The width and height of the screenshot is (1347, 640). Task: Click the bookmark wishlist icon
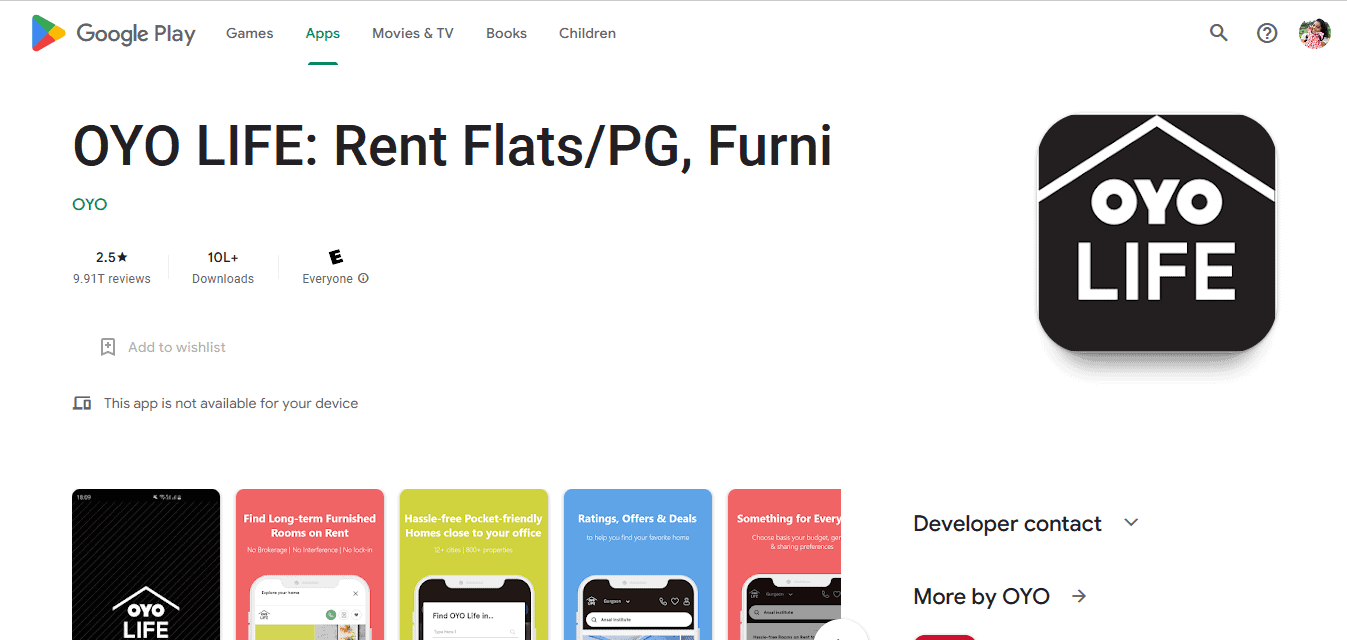point(108,347)
